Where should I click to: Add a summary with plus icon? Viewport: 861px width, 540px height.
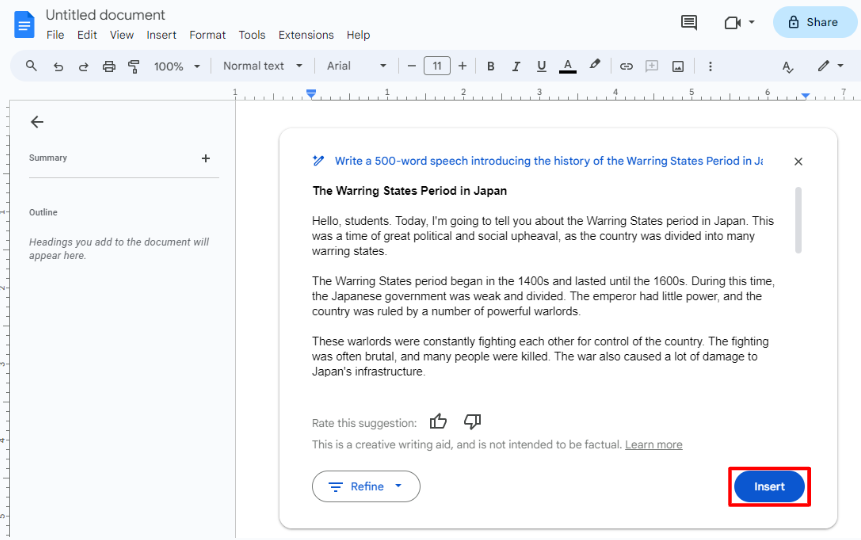click(x=205, y=158)
